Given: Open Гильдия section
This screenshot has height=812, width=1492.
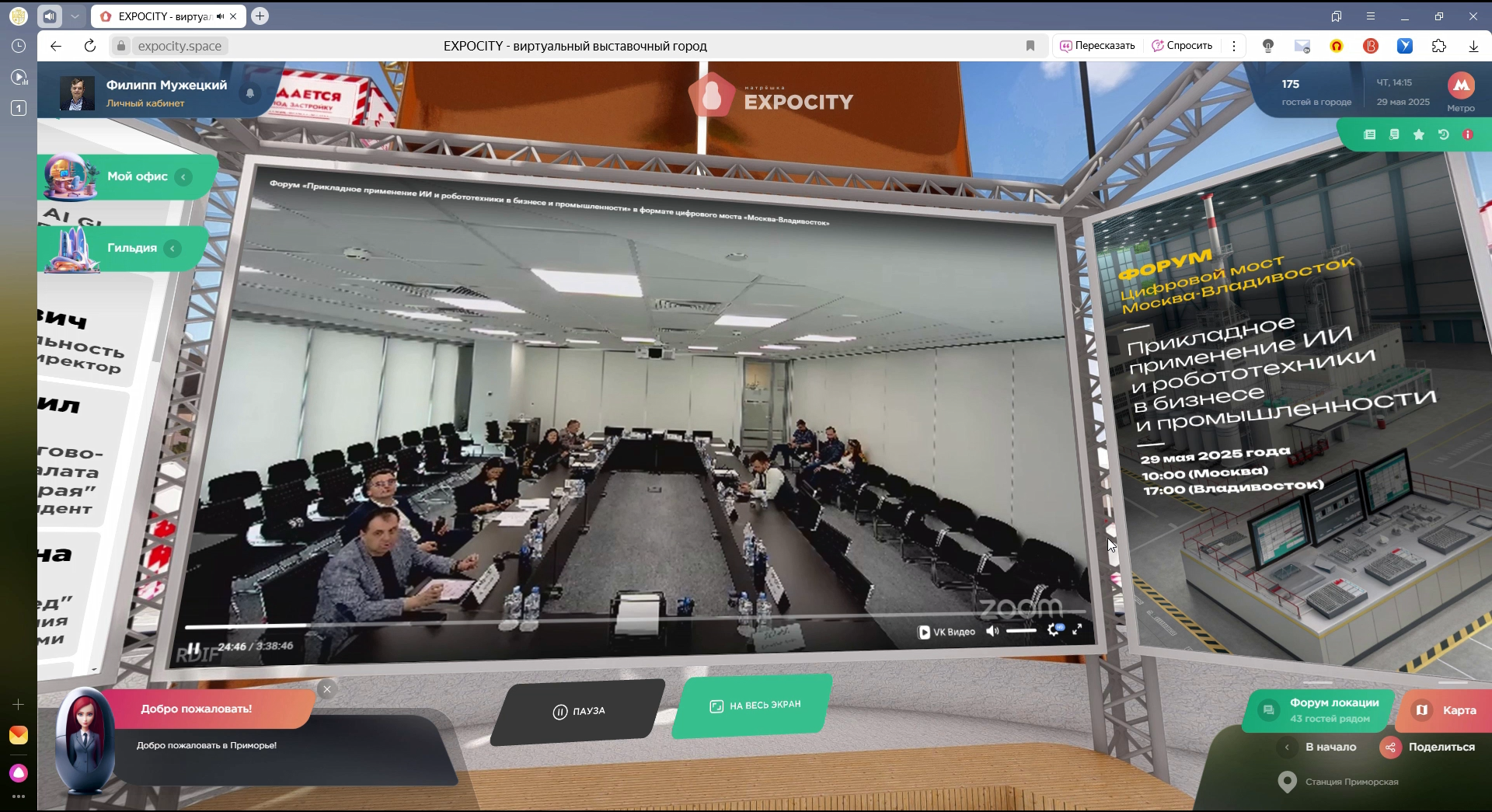Looking at the screenshot, I should [x=132, y=248].
